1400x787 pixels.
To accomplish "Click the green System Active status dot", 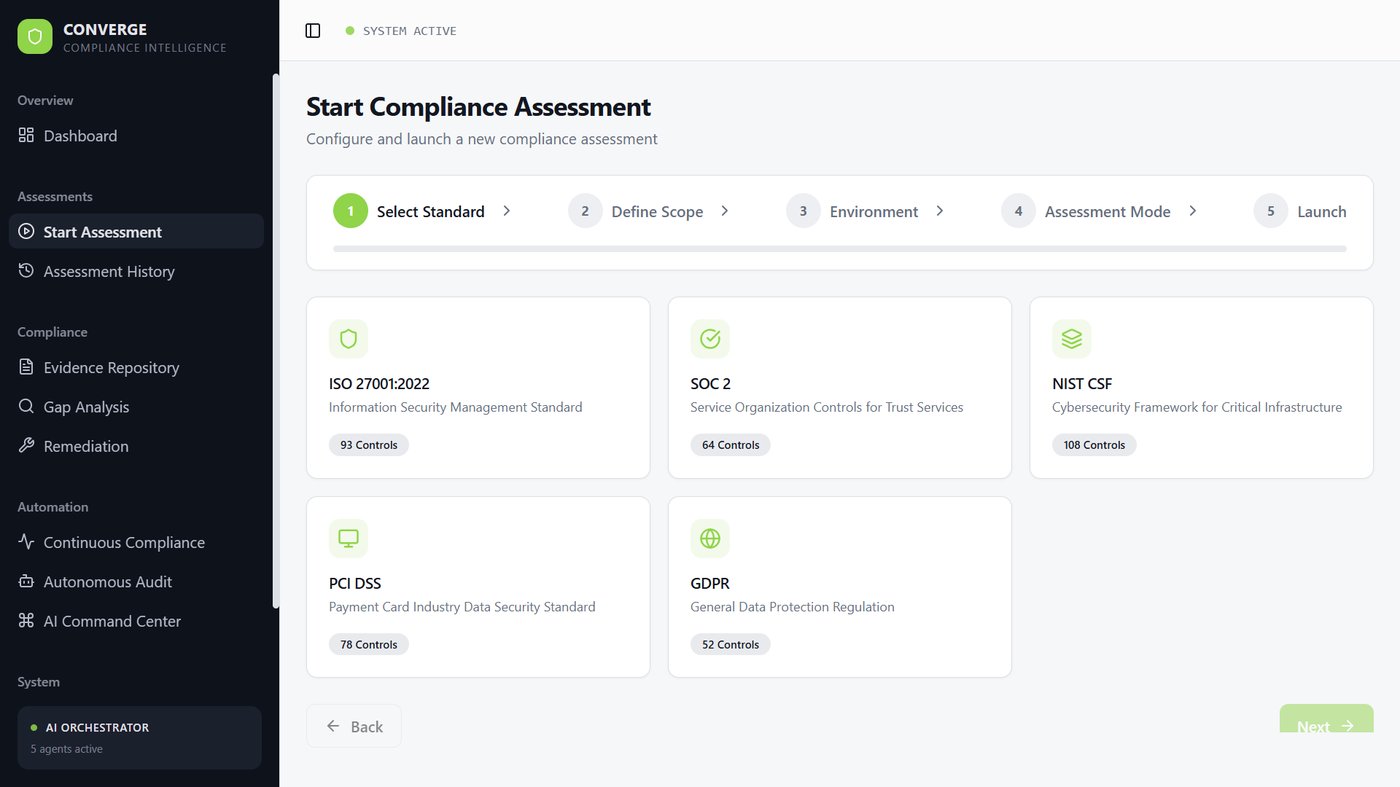I will 350,31.
